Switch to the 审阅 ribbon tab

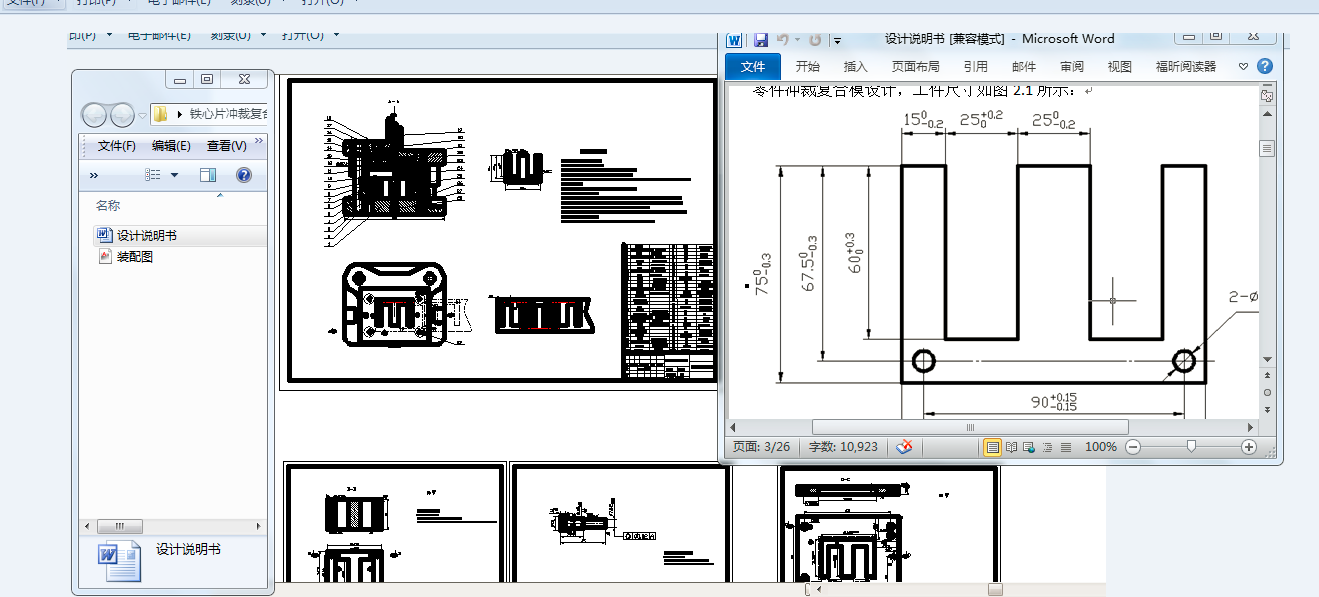[1072, 67]
